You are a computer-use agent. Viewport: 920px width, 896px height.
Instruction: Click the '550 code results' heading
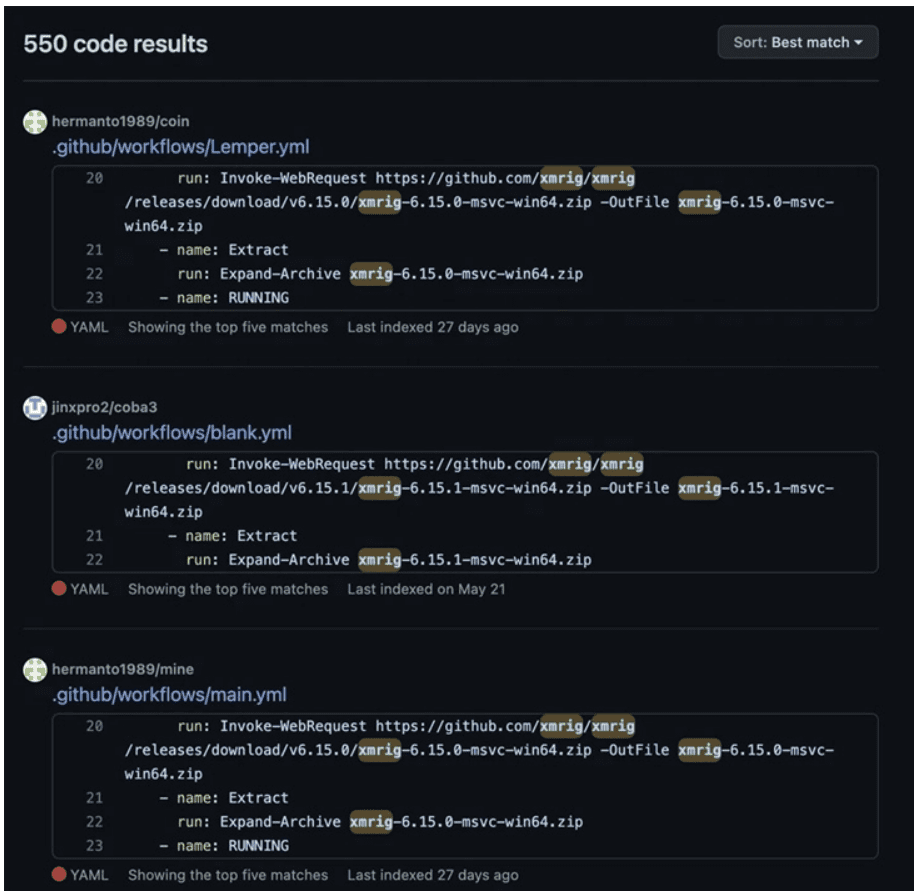pos(115,44)
